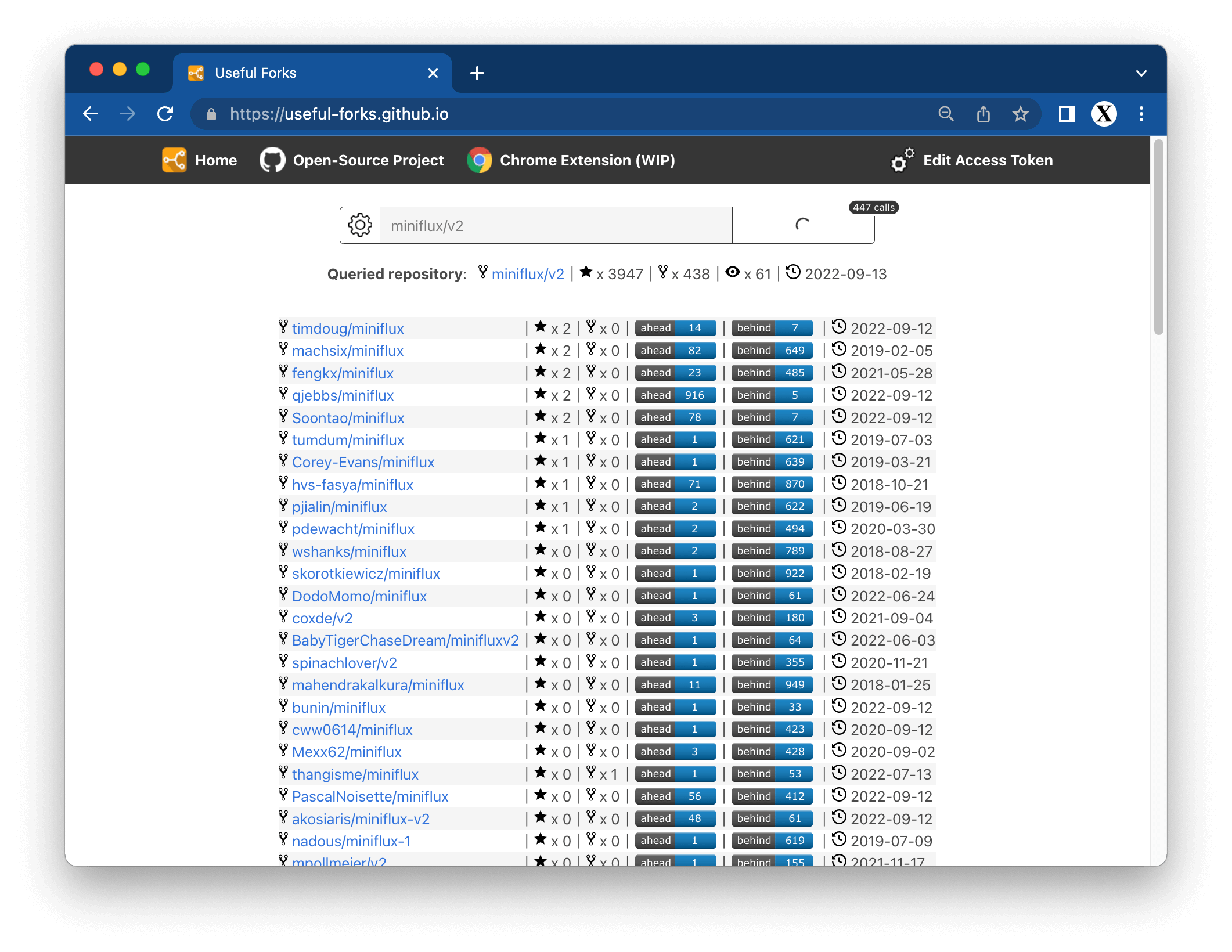1232x952 pixels.
Task: Open the Chrome three-dot menu
Action: (1141, 114)
